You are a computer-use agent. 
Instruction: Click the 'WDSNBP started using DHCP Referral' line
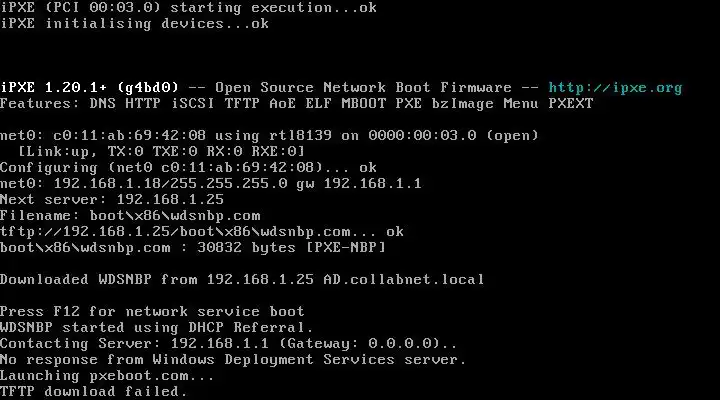coord(156,327)
